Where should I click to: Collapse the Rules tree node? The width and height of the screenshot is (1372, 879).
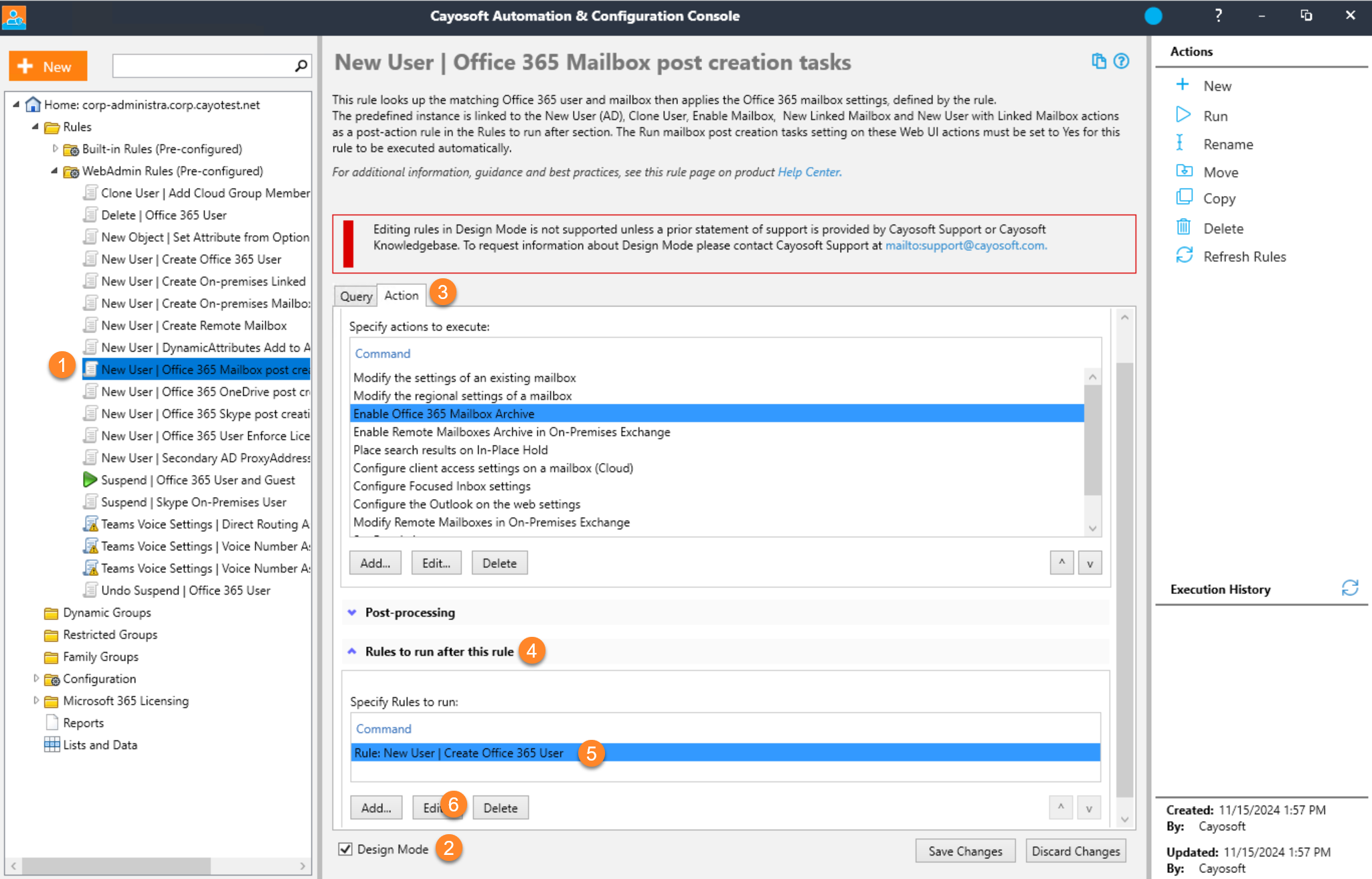[35, 126]
